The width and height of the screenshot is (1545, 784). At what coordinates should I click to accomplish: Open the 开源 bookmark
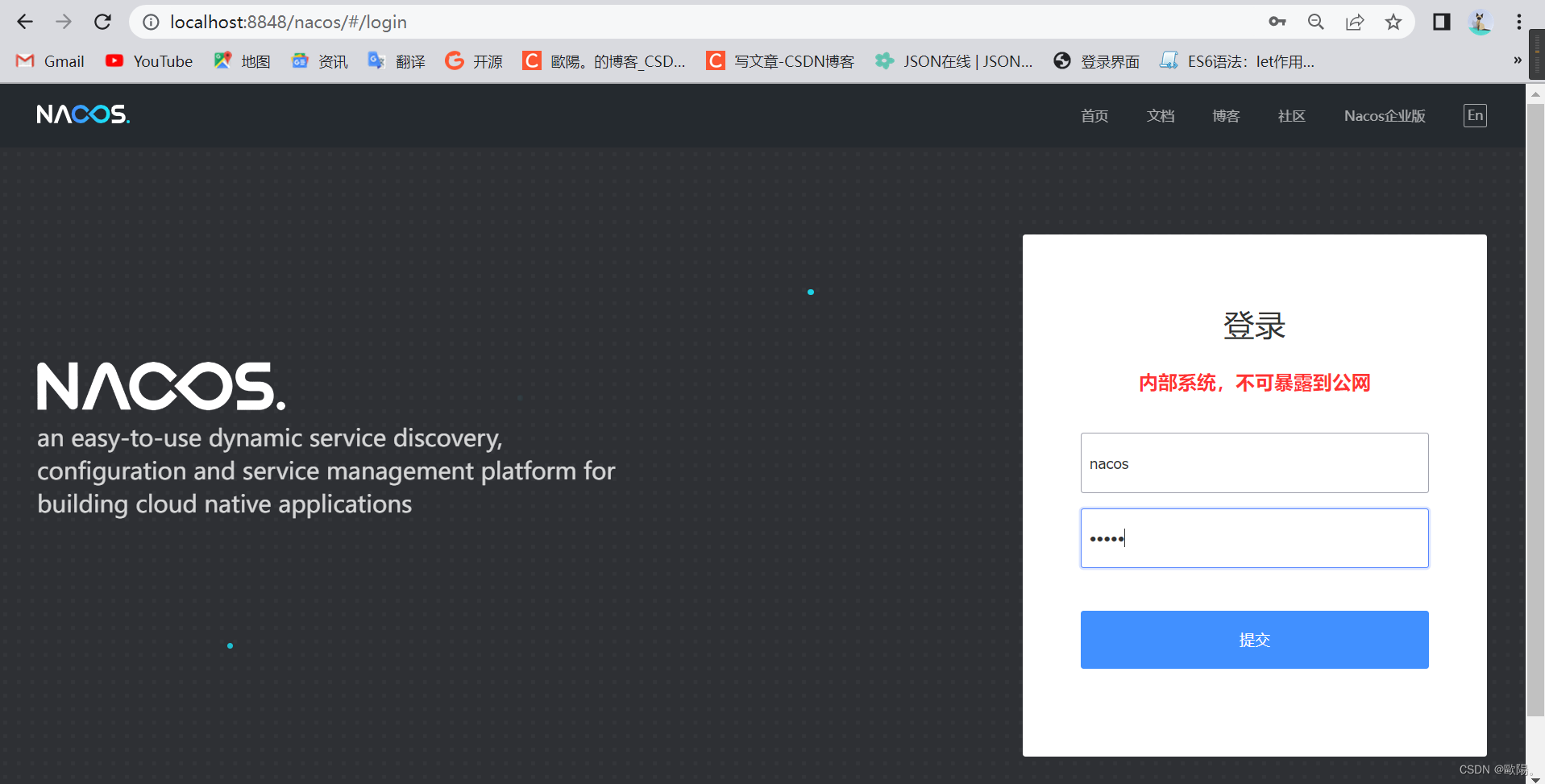(x=474, y=61)
